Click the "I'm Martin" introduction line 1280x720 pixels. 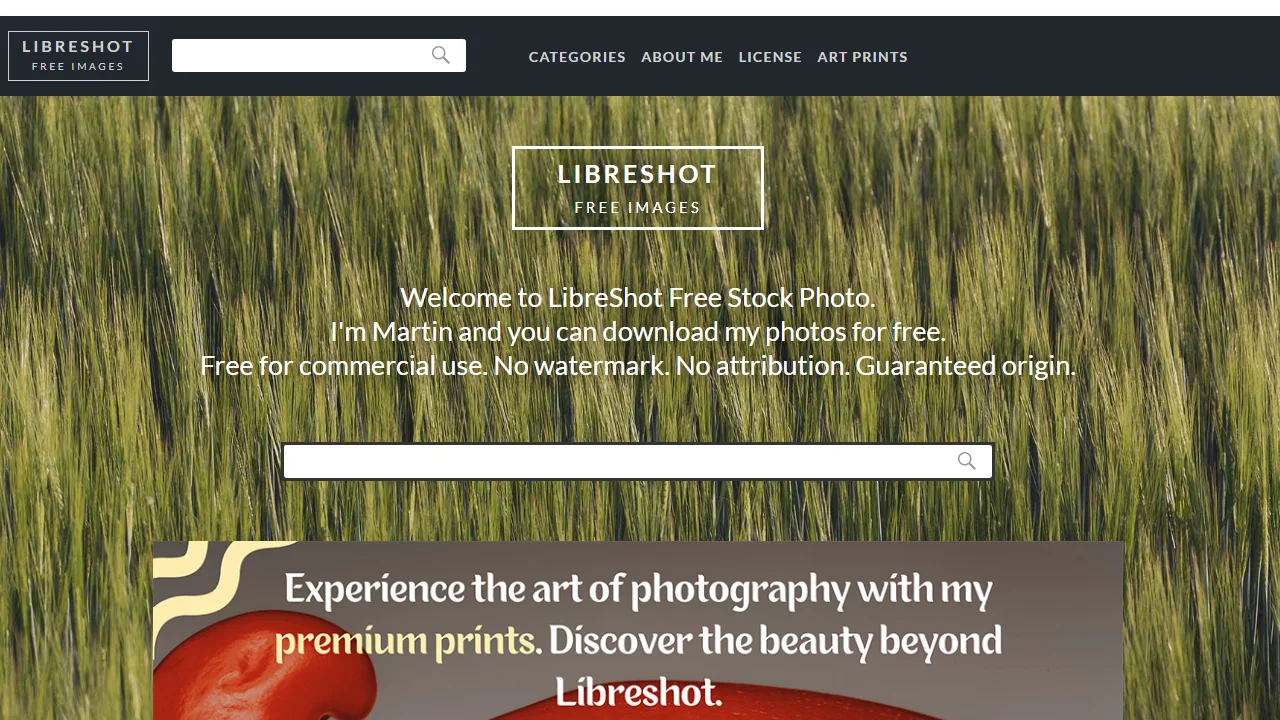pos(638,332)
